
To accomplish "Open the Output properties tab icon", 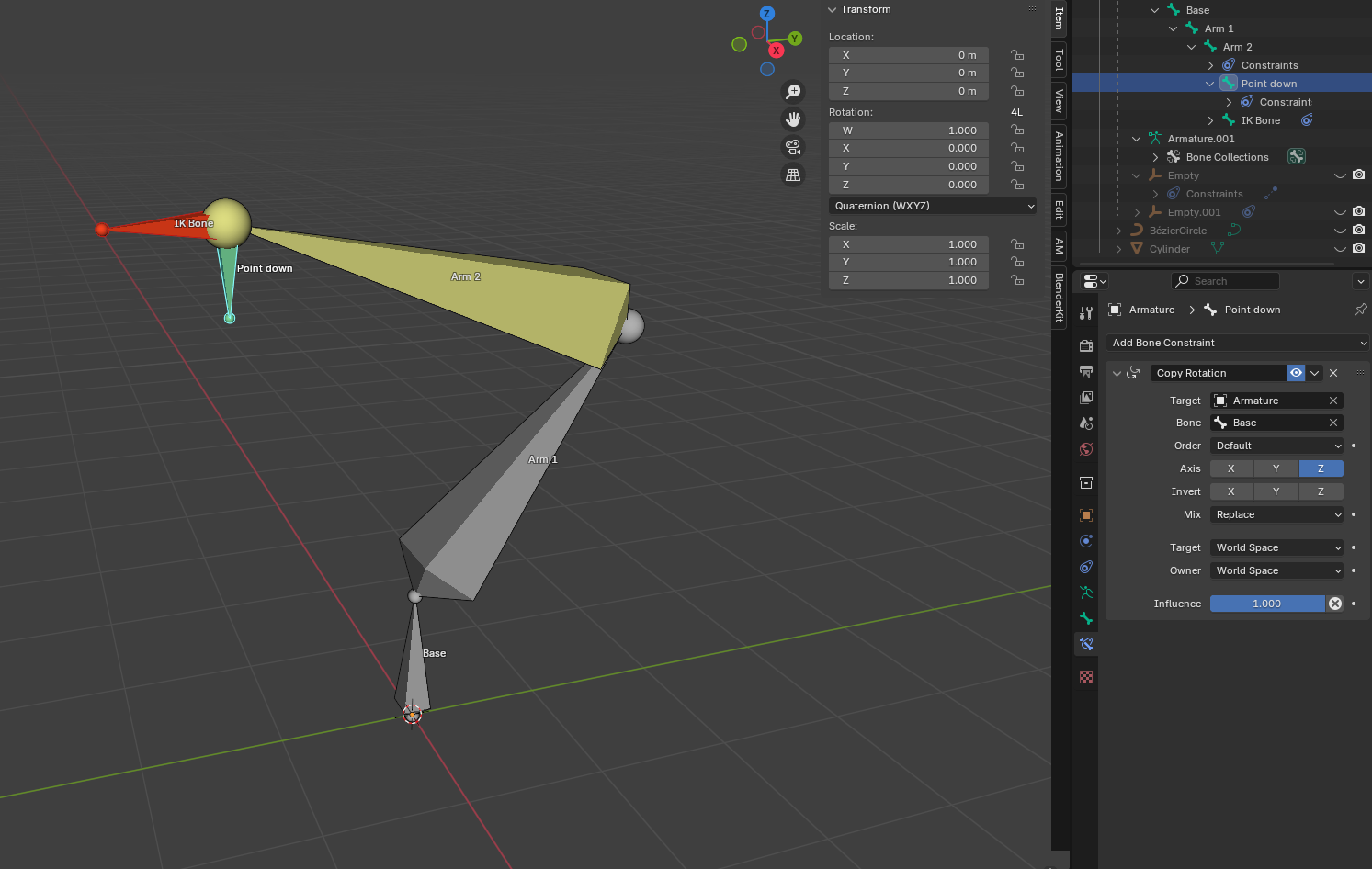I will click(x=1086, y=372).
